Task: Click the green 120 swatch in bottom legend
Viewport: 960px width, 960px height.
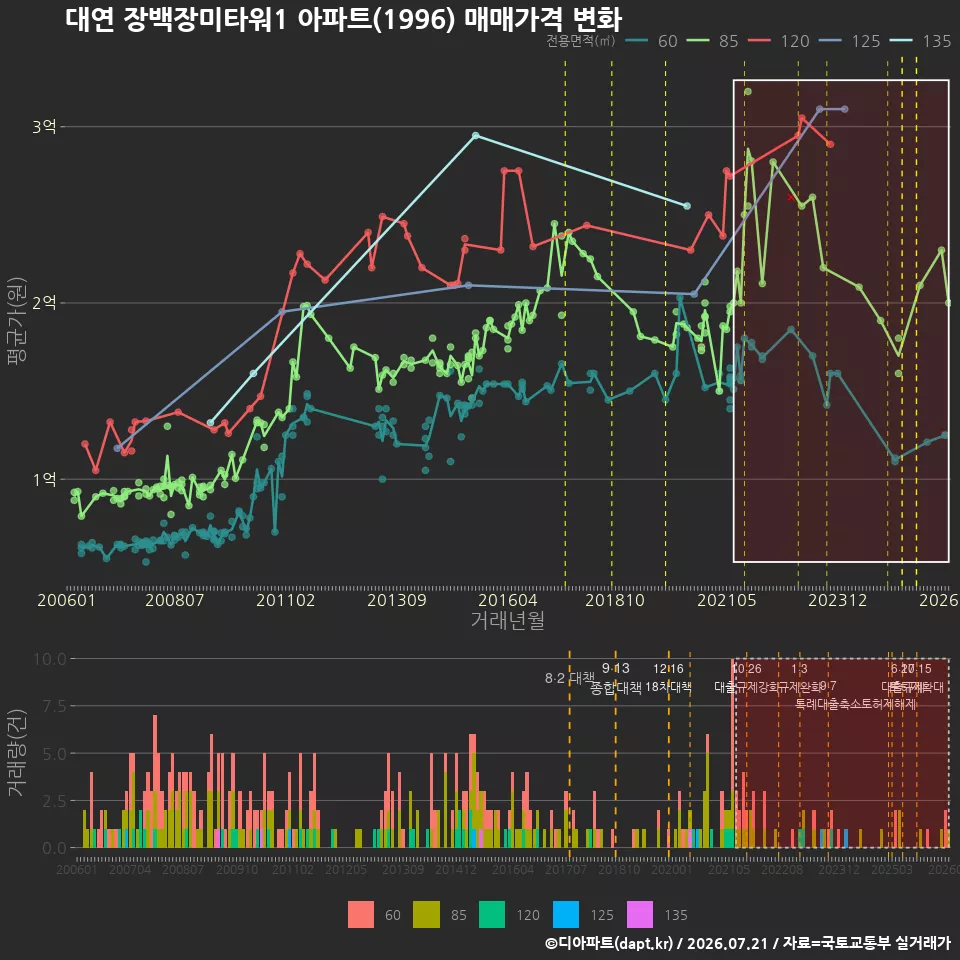Action: pyautogui.click(x=492, y=915)
